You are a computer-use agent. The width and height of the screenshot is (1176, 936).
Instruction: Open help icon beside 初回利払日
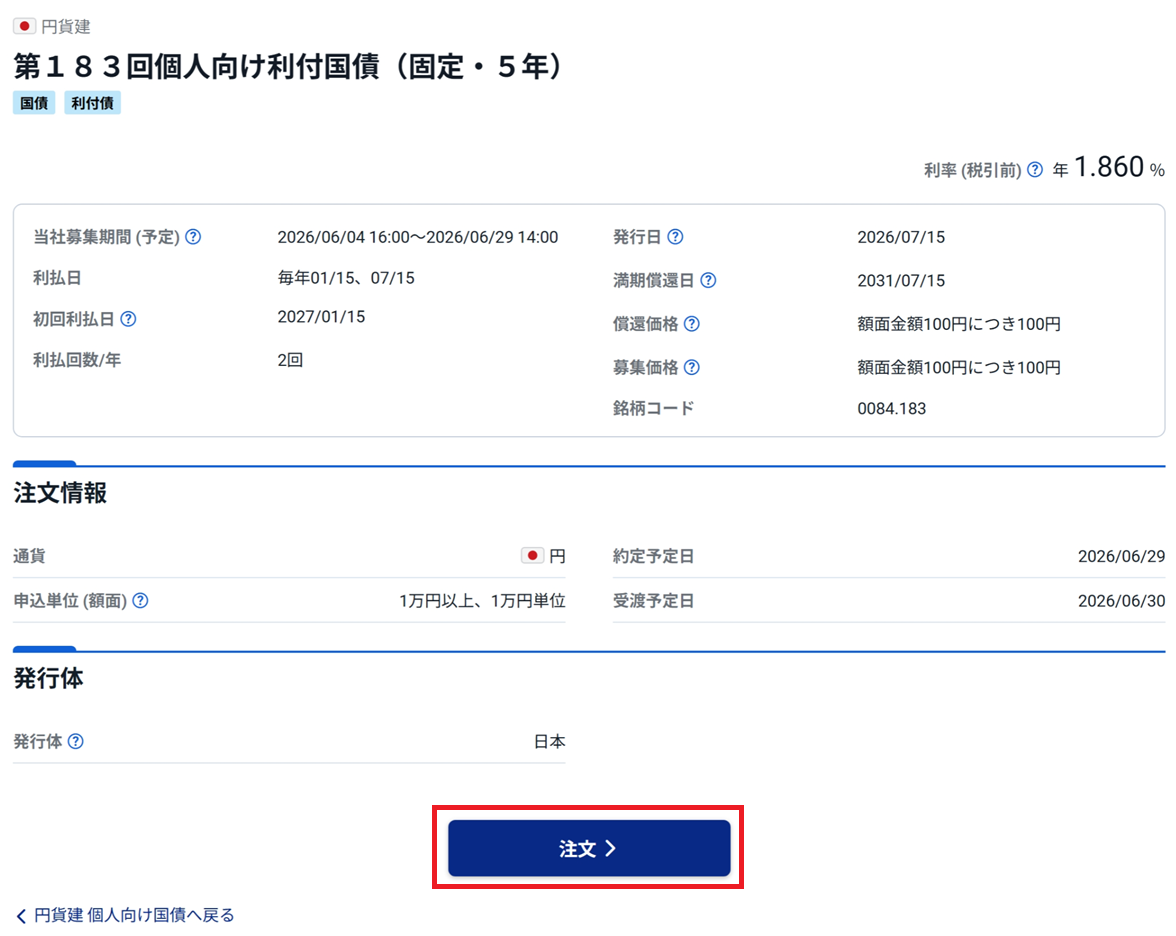tap(128, 319)
